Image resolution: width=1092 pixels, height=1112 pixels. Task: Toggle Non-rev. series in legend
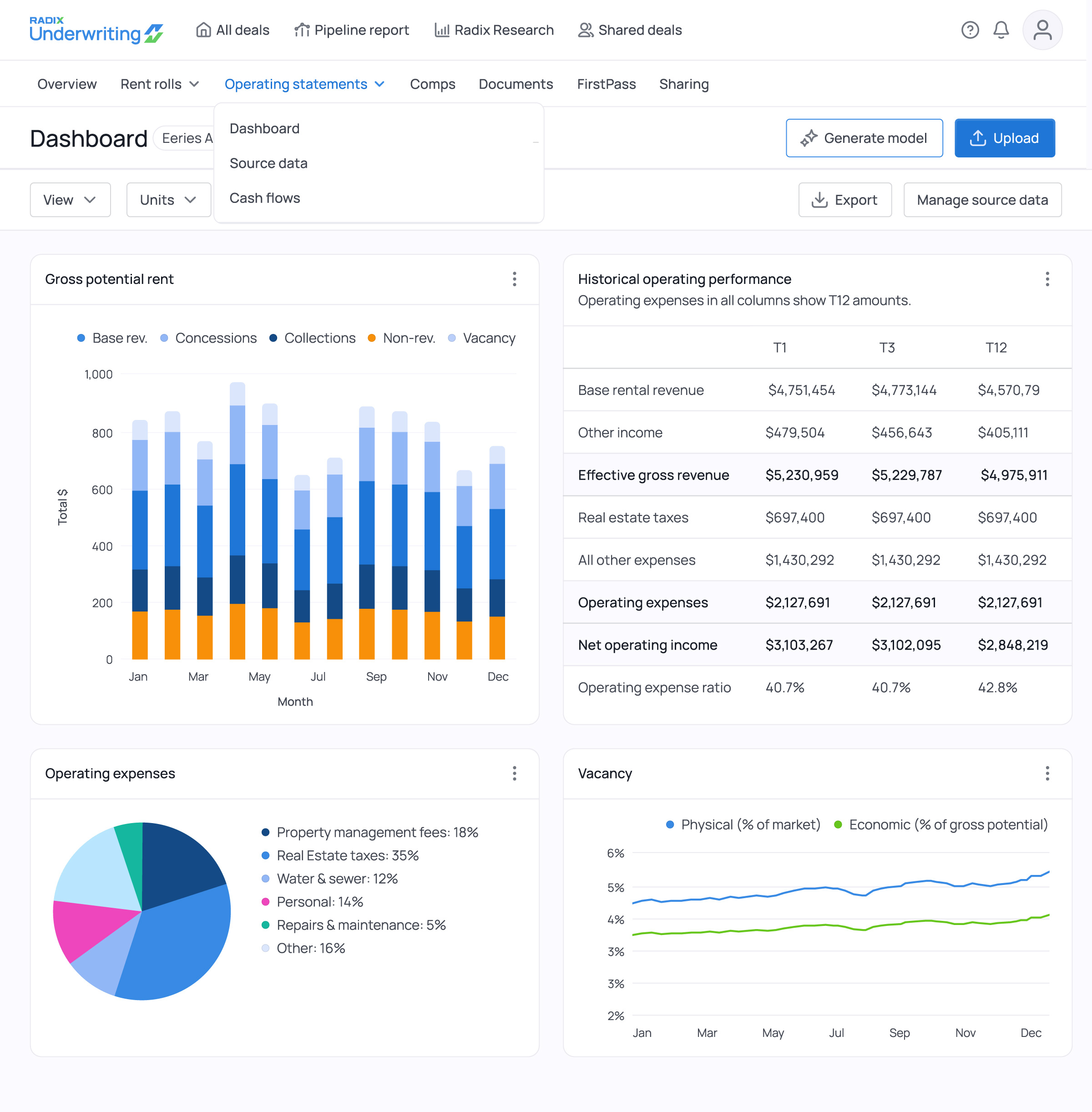pos(401,338)
